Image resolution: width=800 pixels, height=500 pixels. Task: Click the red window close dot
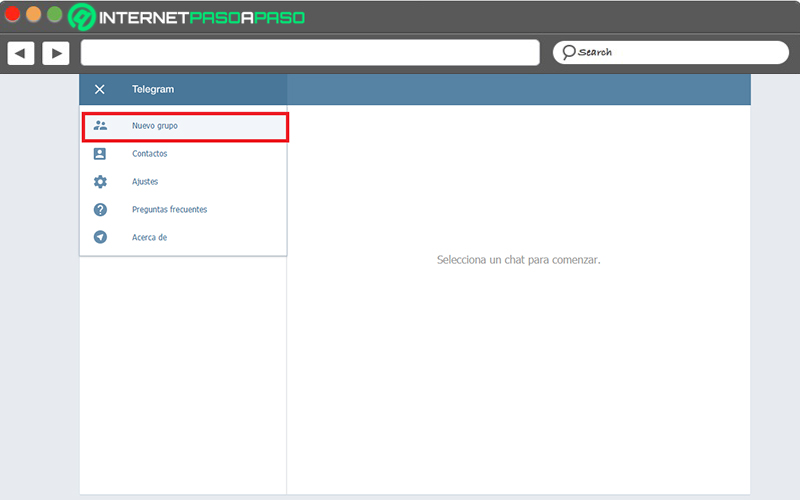tap(12, 14)
